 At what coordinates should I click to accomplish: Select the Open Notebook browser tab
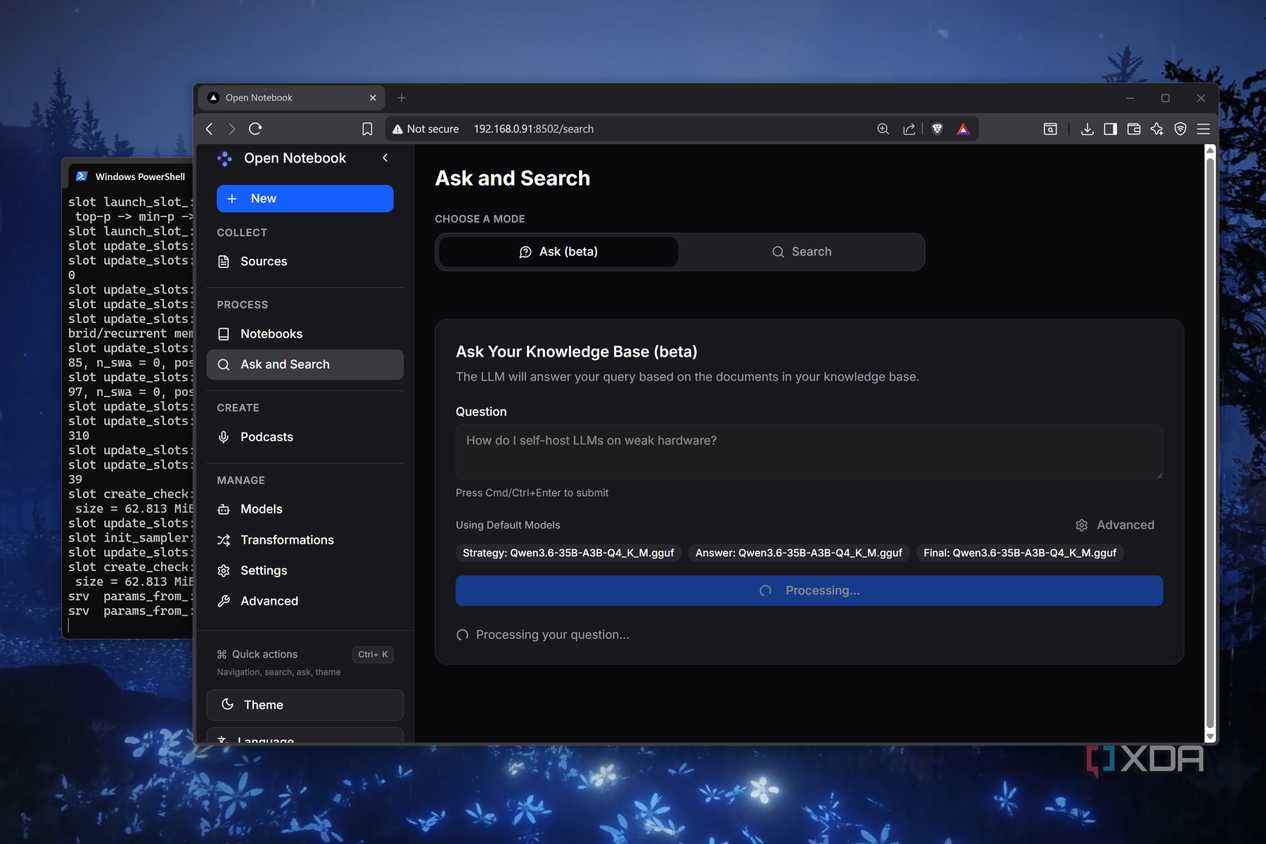click(x=291, y=98)
